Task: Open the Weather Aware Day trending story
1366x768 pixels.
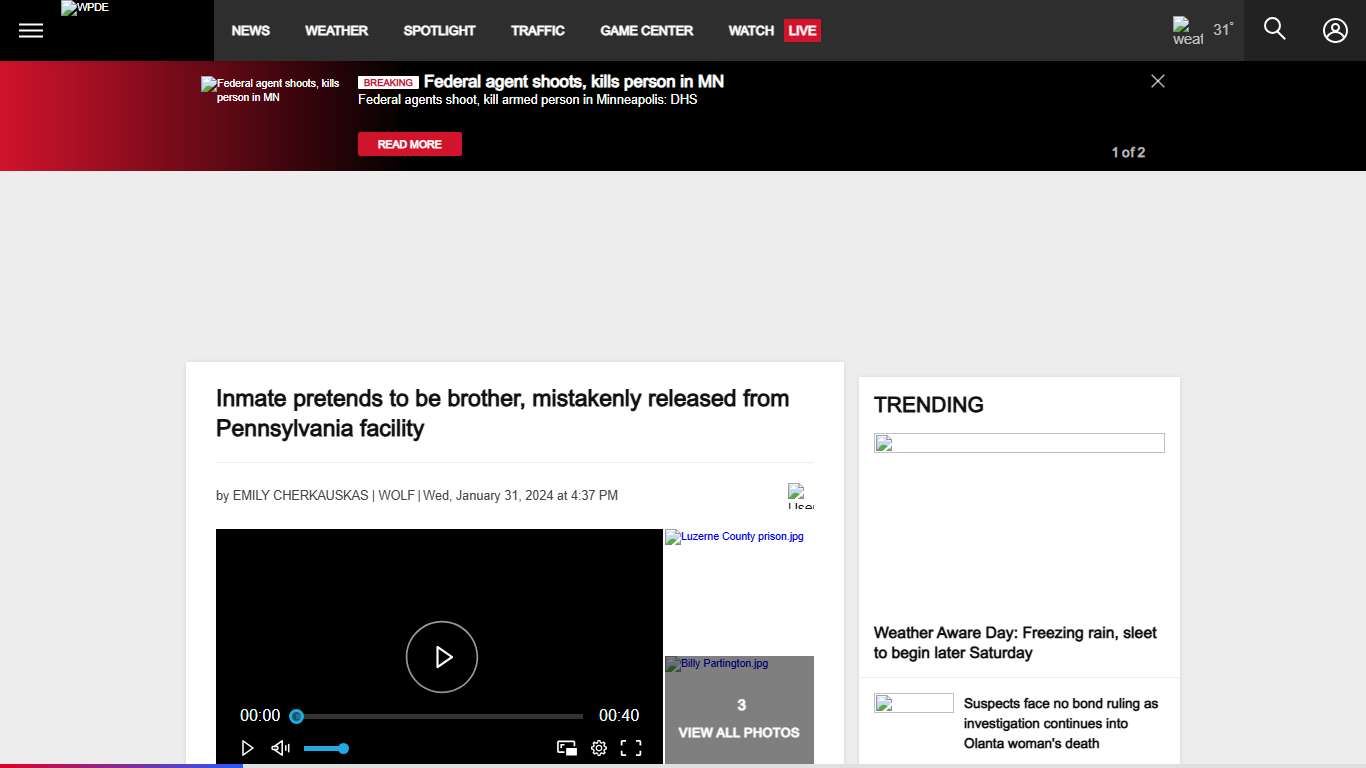Action: [x=1015, y=642]
